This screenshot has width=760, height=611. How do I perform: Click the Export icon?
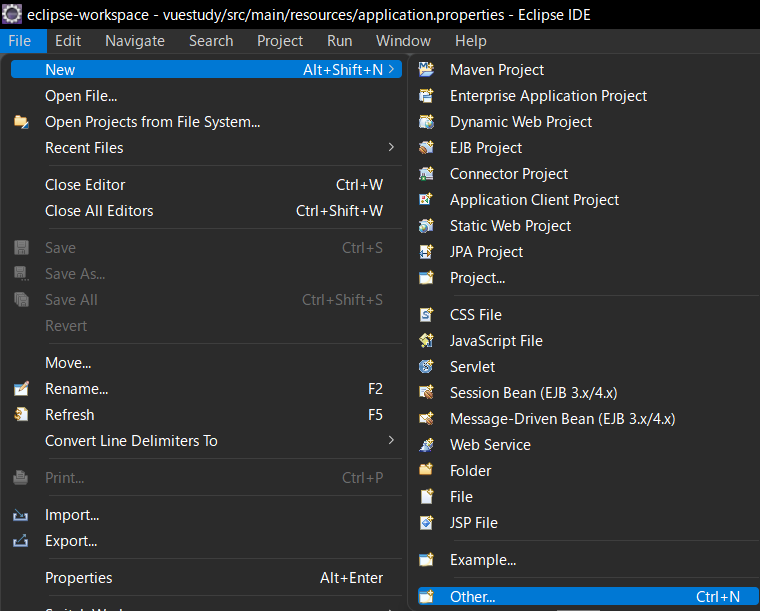click(x=20, y=541)
